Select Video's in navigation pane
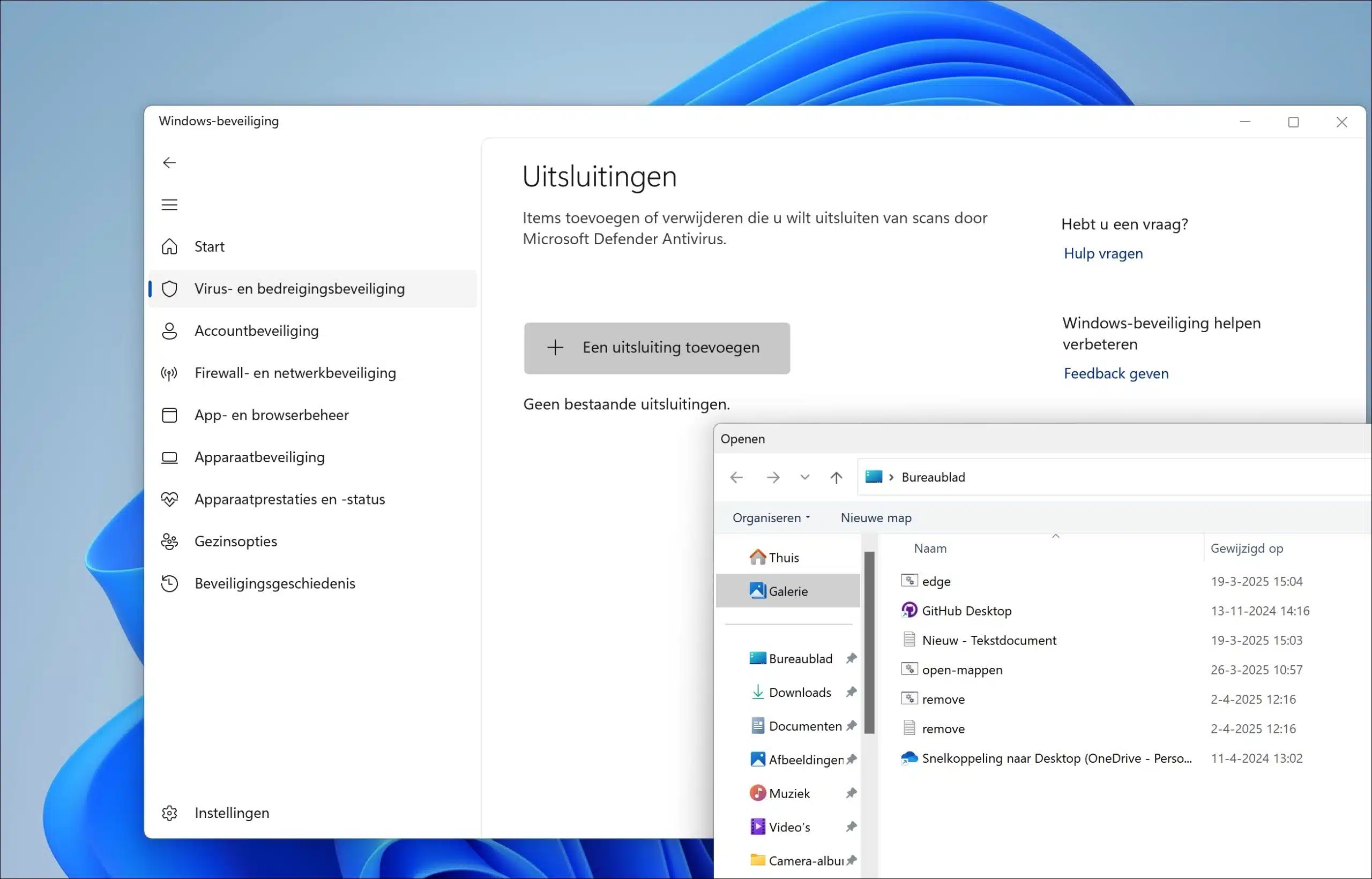The height and width of the screenshot is (879, 1372). click(788, 827)
